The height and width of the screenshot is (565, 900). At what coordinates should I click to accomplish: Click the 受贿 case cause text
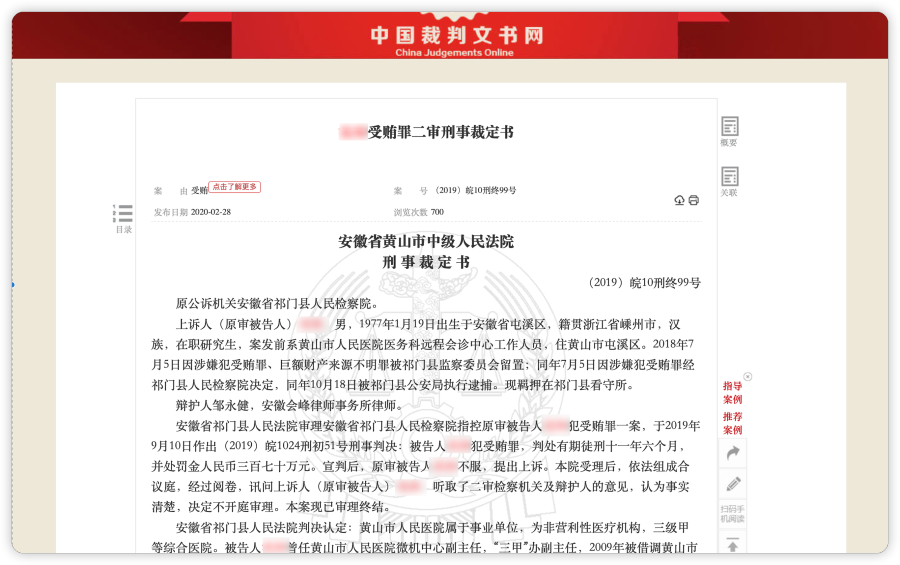click(199, 190)
